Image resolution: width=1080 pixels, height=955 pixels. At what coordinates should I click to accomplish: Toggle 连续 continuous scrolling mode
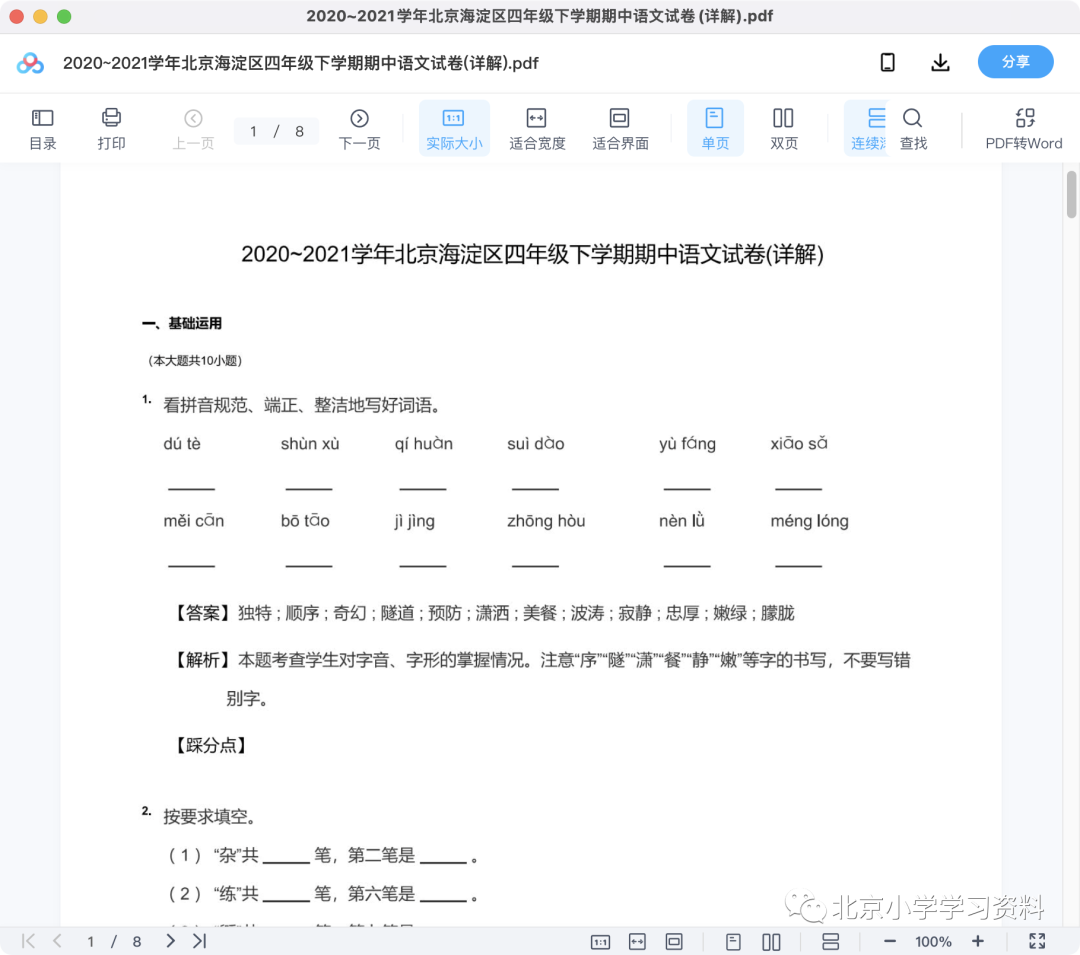tap(867, 129)
